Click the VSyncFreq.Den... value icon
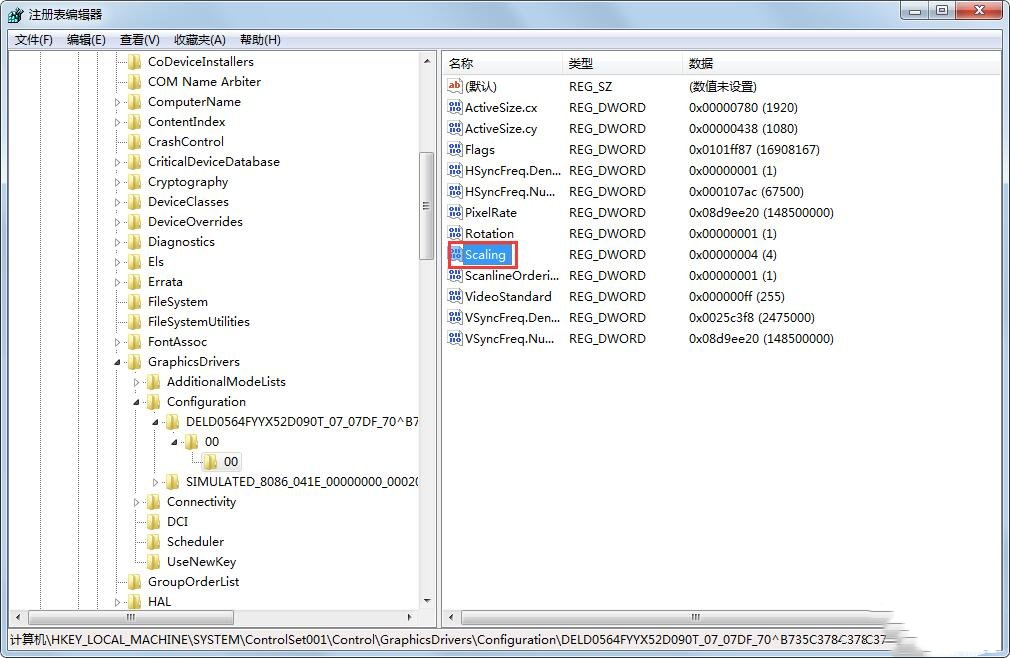Viewport: 1010px width, 658px height. coord(455,317)
